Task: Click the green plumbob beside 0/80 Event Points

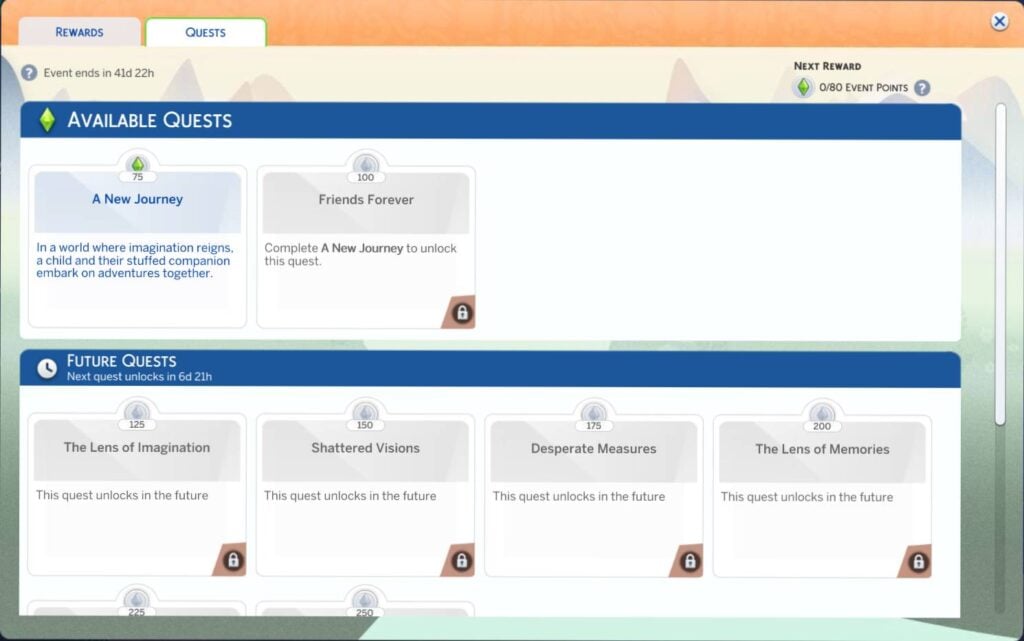Action: coord(803,87)
